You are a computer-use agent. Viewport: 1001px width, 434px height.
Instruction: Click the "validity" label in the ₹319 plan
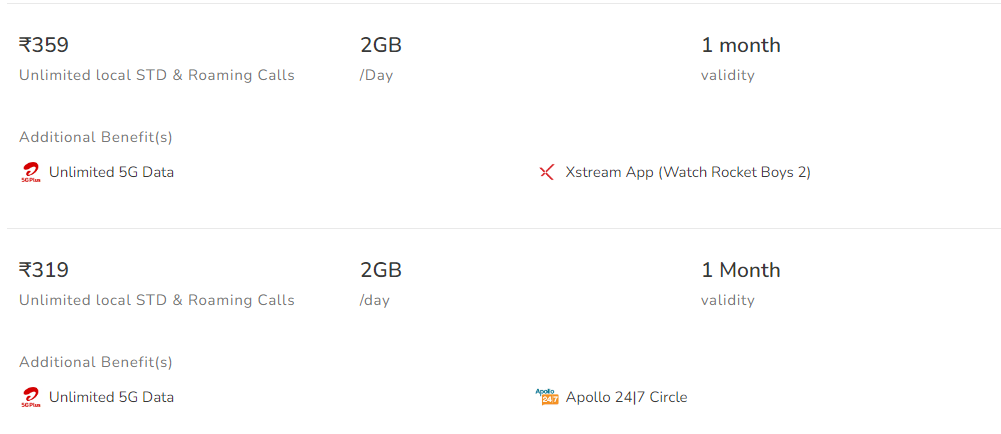(x=728, y=300)
